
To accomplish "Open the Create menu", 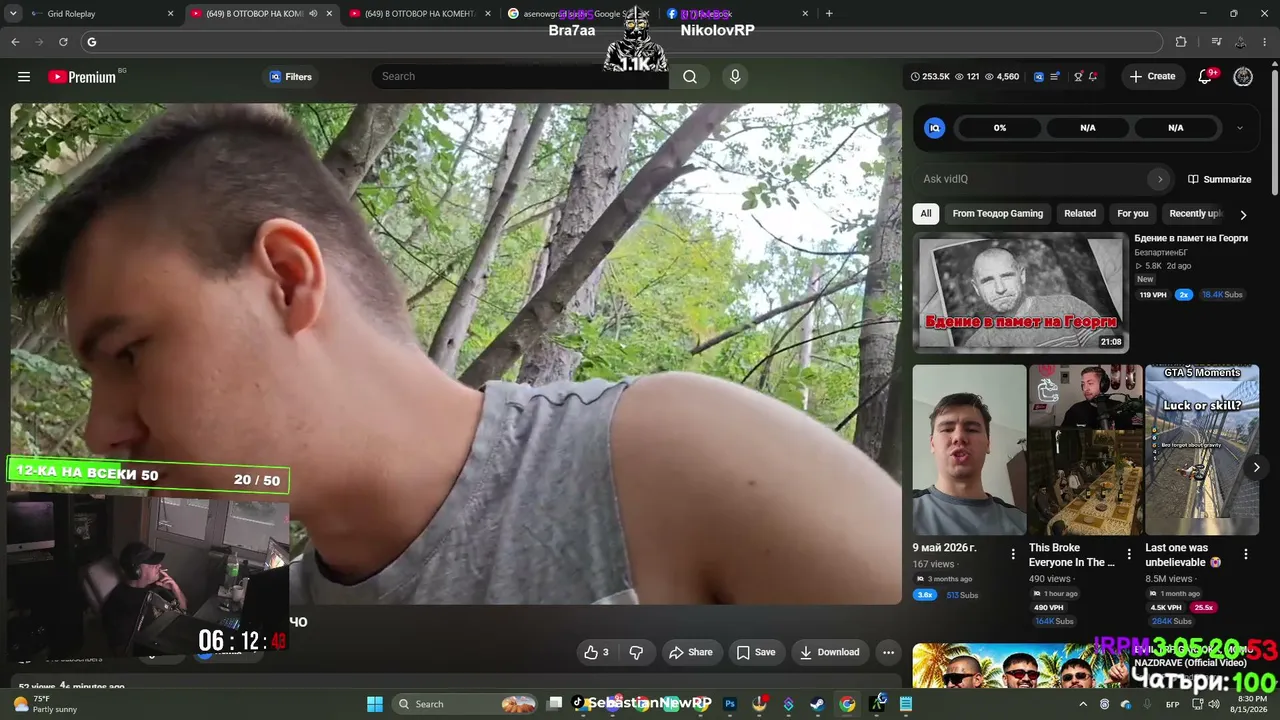I will tap(1152, 76).
